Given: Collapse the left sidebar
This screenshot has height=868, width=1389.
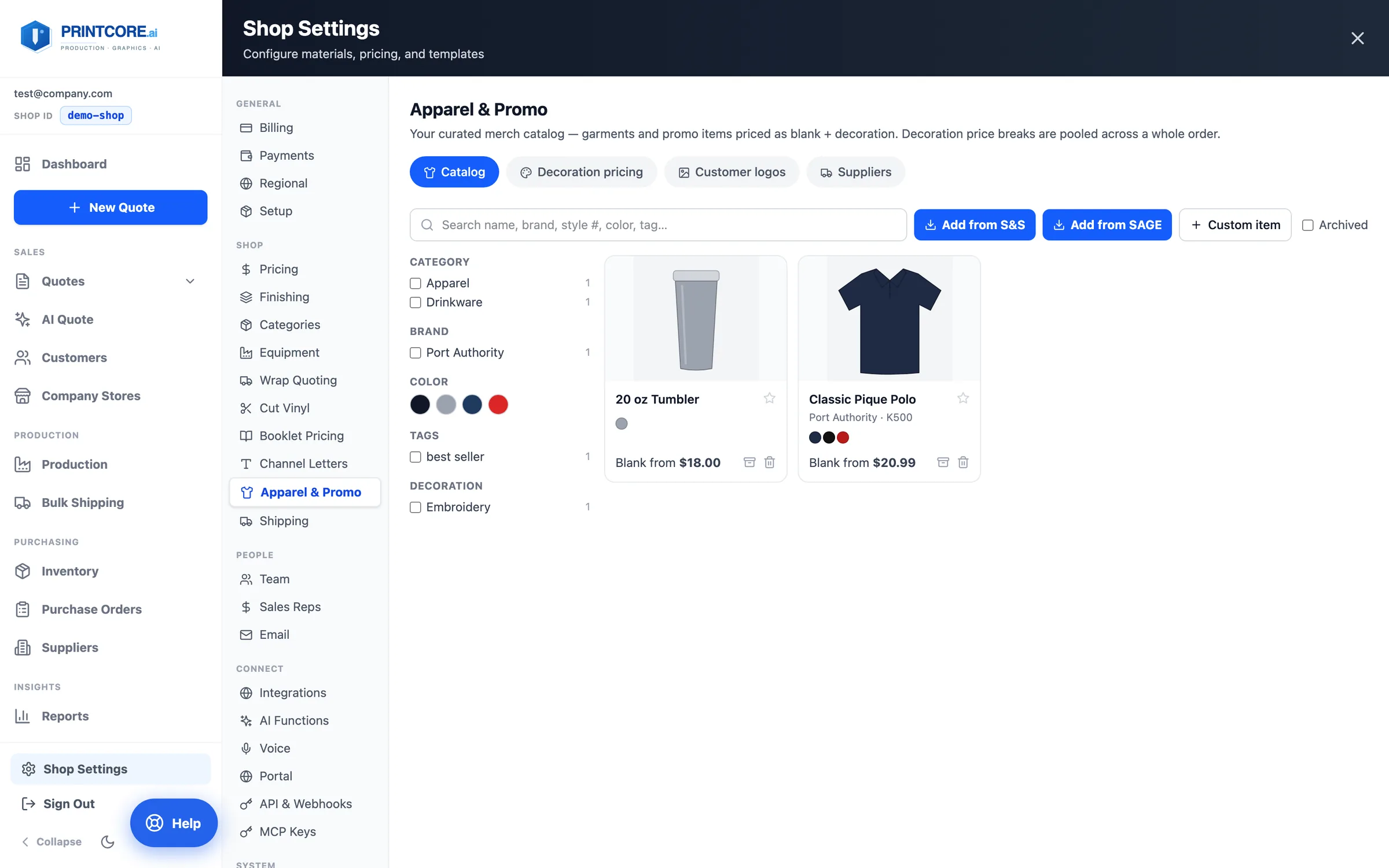Looking at the screenshot, I should (51, 841).
